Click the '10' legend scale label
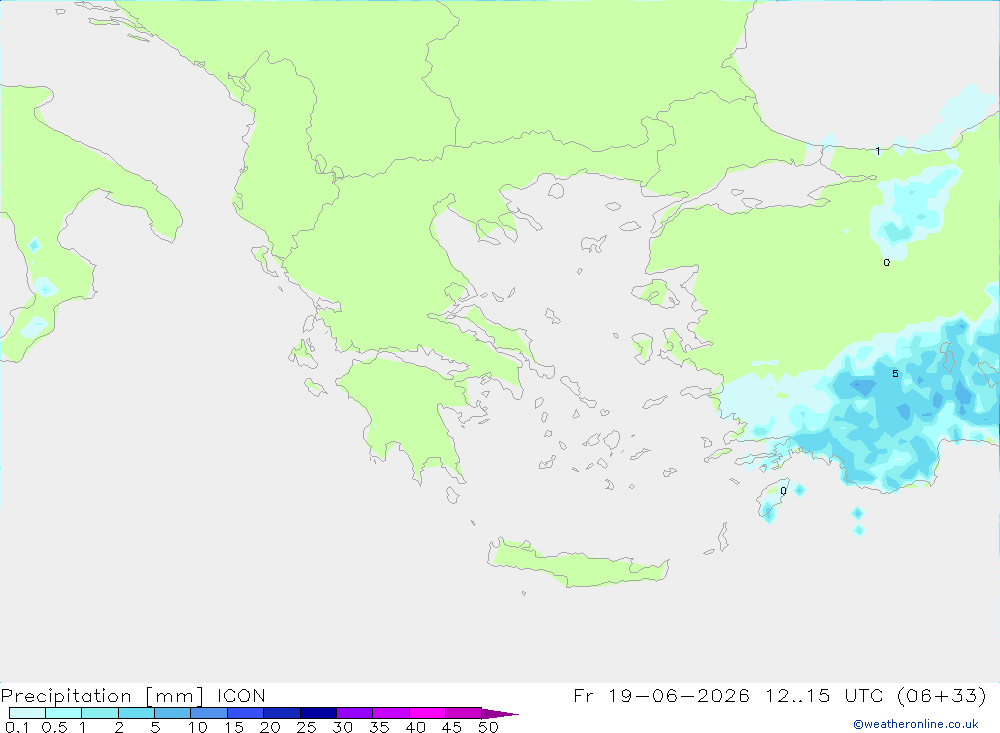The width and height of the screenshot is (1000, 733). [x=198, y=727]
